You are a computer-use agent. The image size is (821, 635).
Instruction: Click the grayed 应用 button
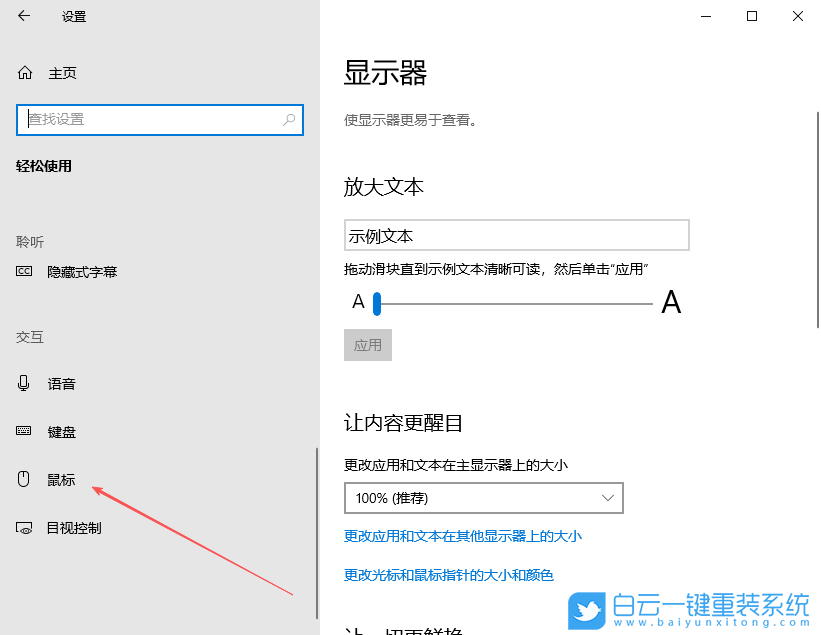pos(368,345)
